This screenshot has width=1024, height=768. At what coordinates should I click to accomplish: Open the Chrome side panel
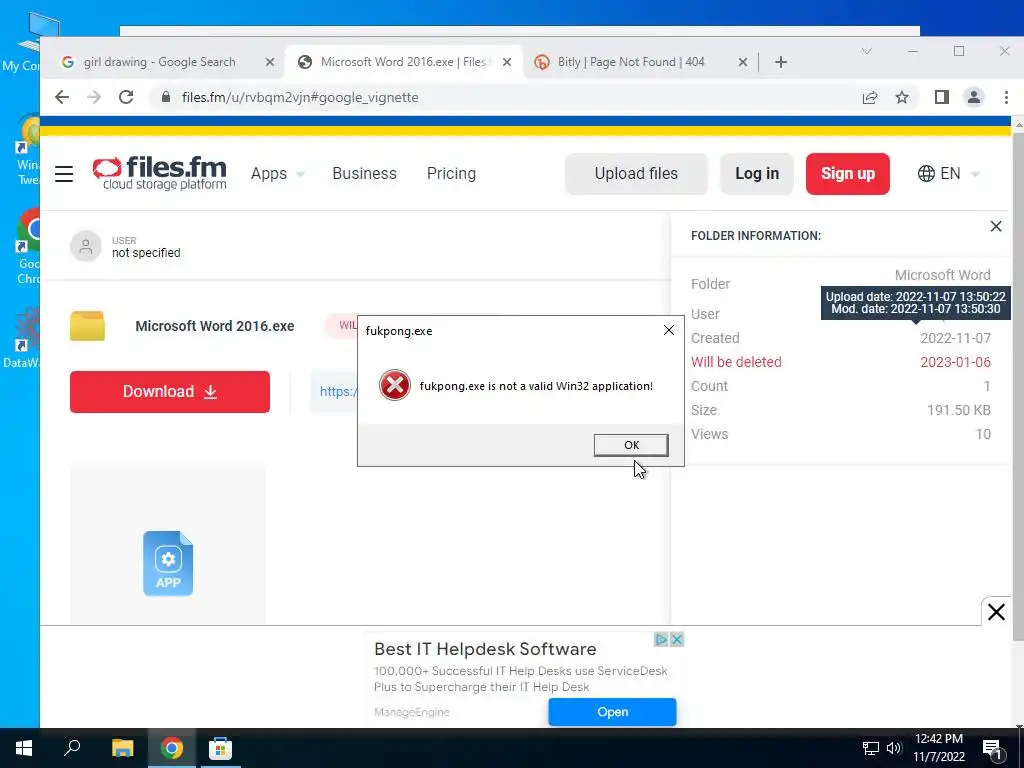[941, 97]
